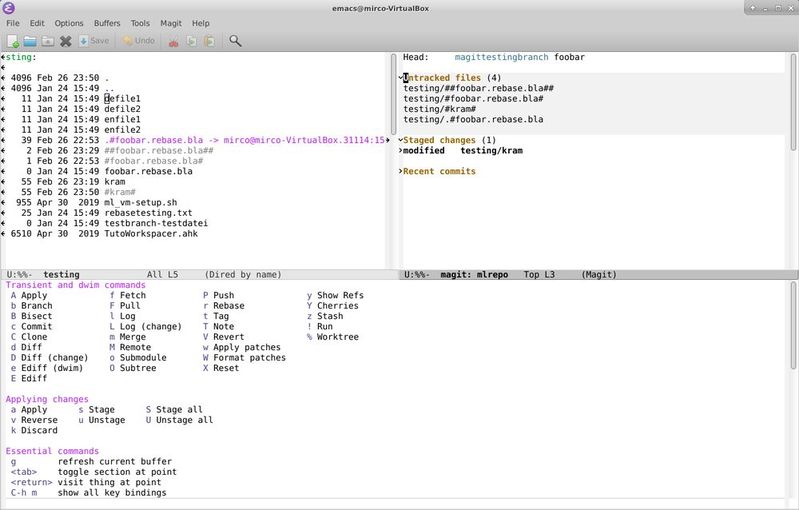Click the Branch command in the popup

[x=32, y=306]
